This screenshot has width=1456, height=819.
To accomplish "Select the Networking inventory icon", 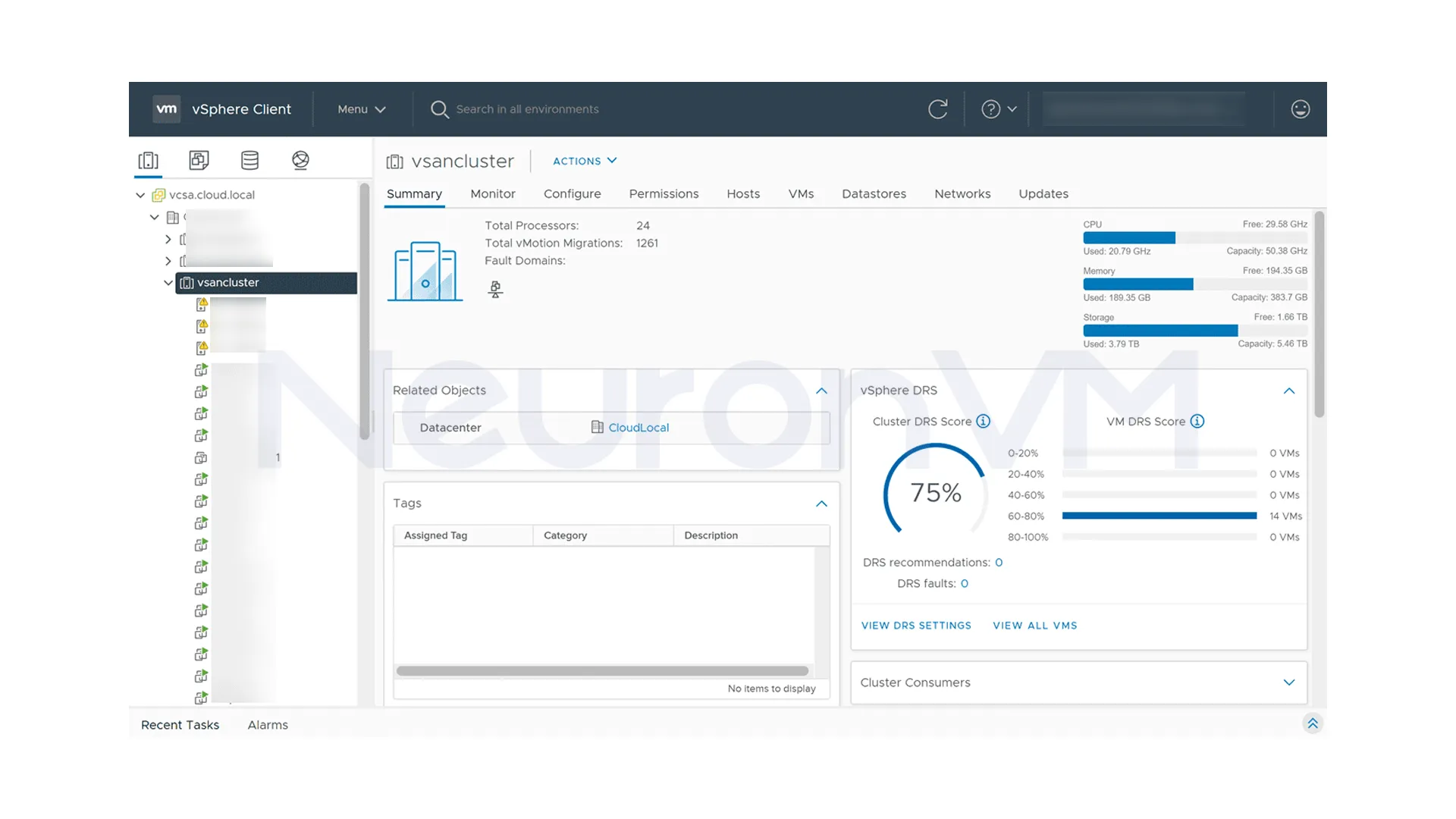I will (x=300, y=160).
